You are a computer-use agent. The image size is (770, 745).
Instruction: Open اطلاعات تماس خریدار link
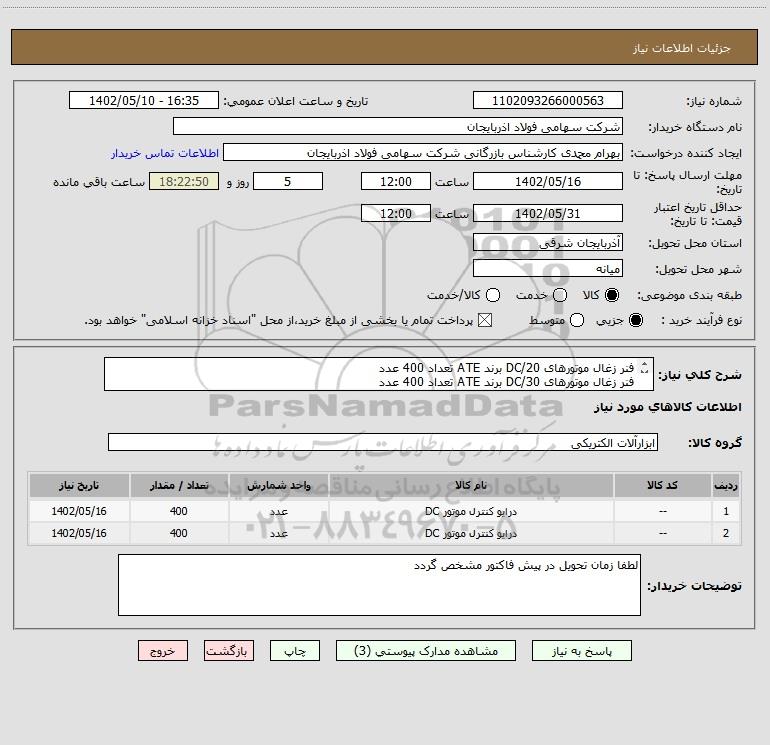165,153
